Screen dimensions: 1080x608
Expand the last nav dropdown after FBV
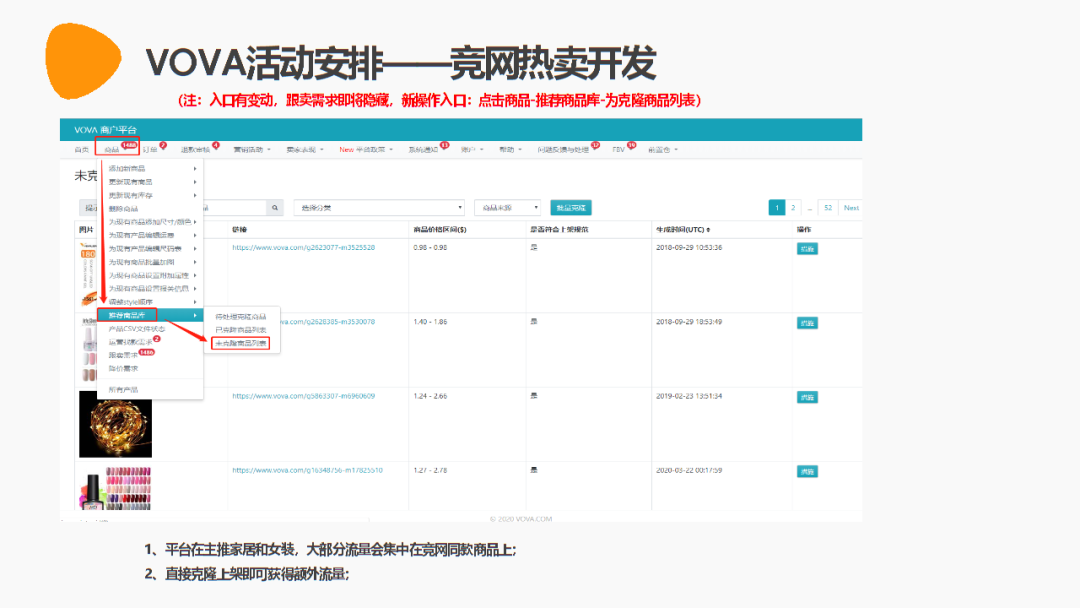coord(663,149)
